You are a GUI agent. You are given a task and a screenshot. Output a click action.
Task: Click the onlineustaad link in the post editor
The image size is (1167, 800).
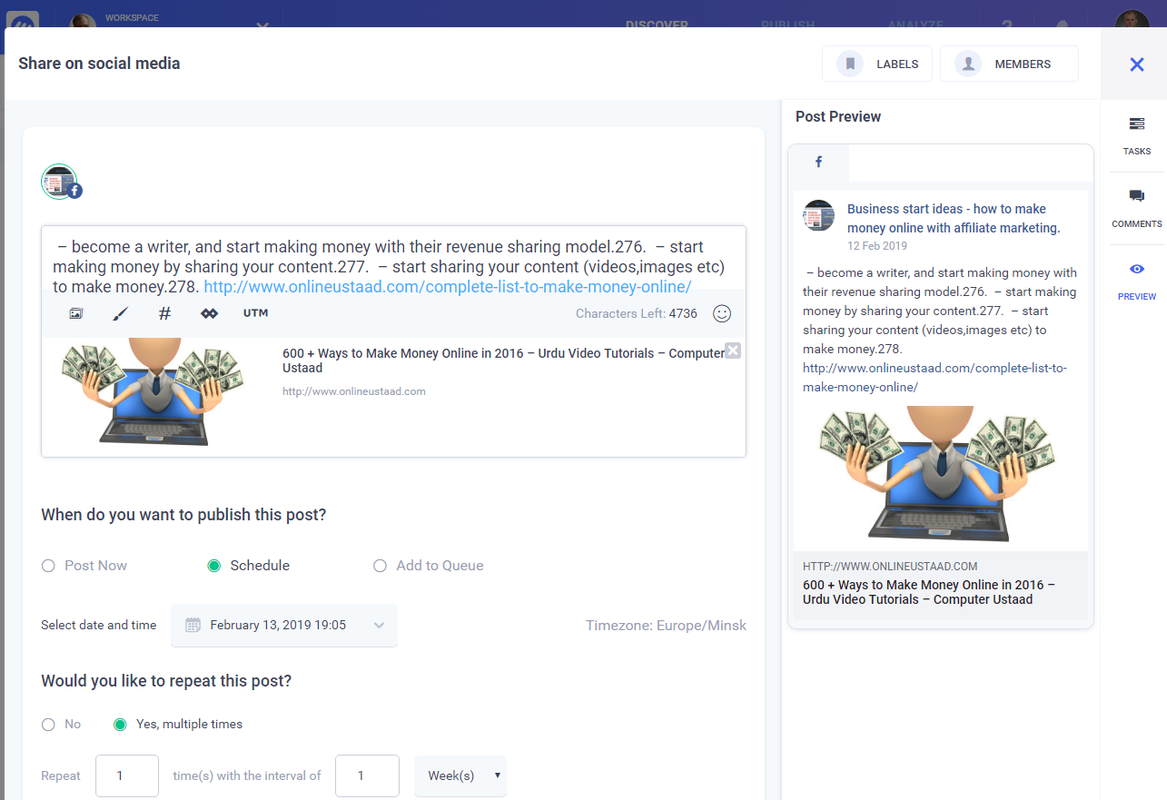[447, 287]
